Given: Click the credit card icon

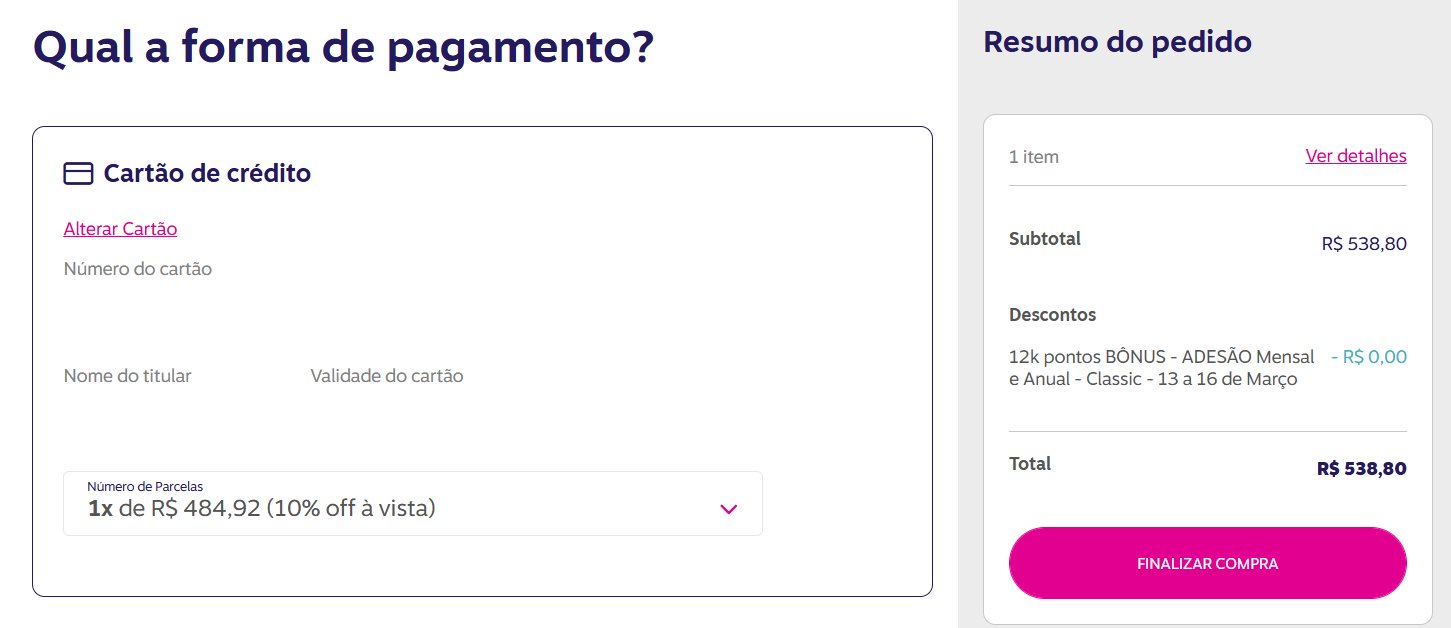Looking at the screenshot, I should click(x=78, y=173).
